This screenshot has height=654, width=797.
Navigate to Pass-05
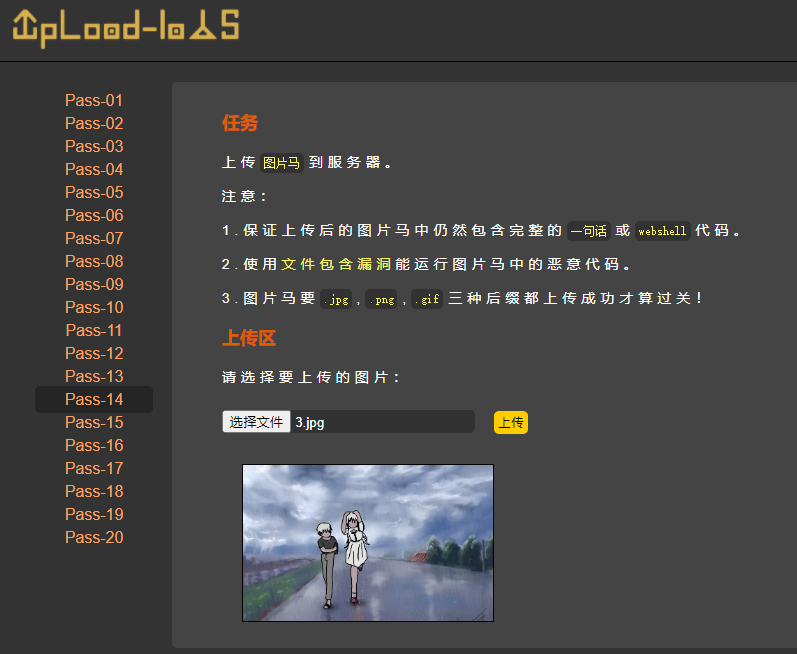94,192
